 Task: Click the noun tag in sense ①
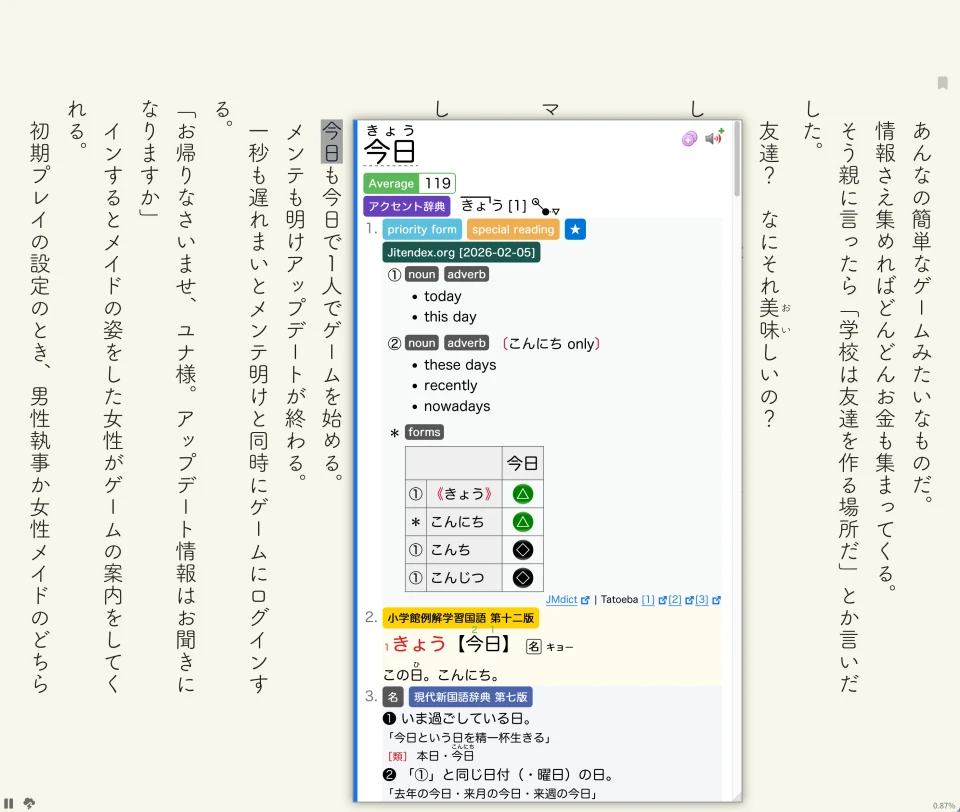[422, 274]
